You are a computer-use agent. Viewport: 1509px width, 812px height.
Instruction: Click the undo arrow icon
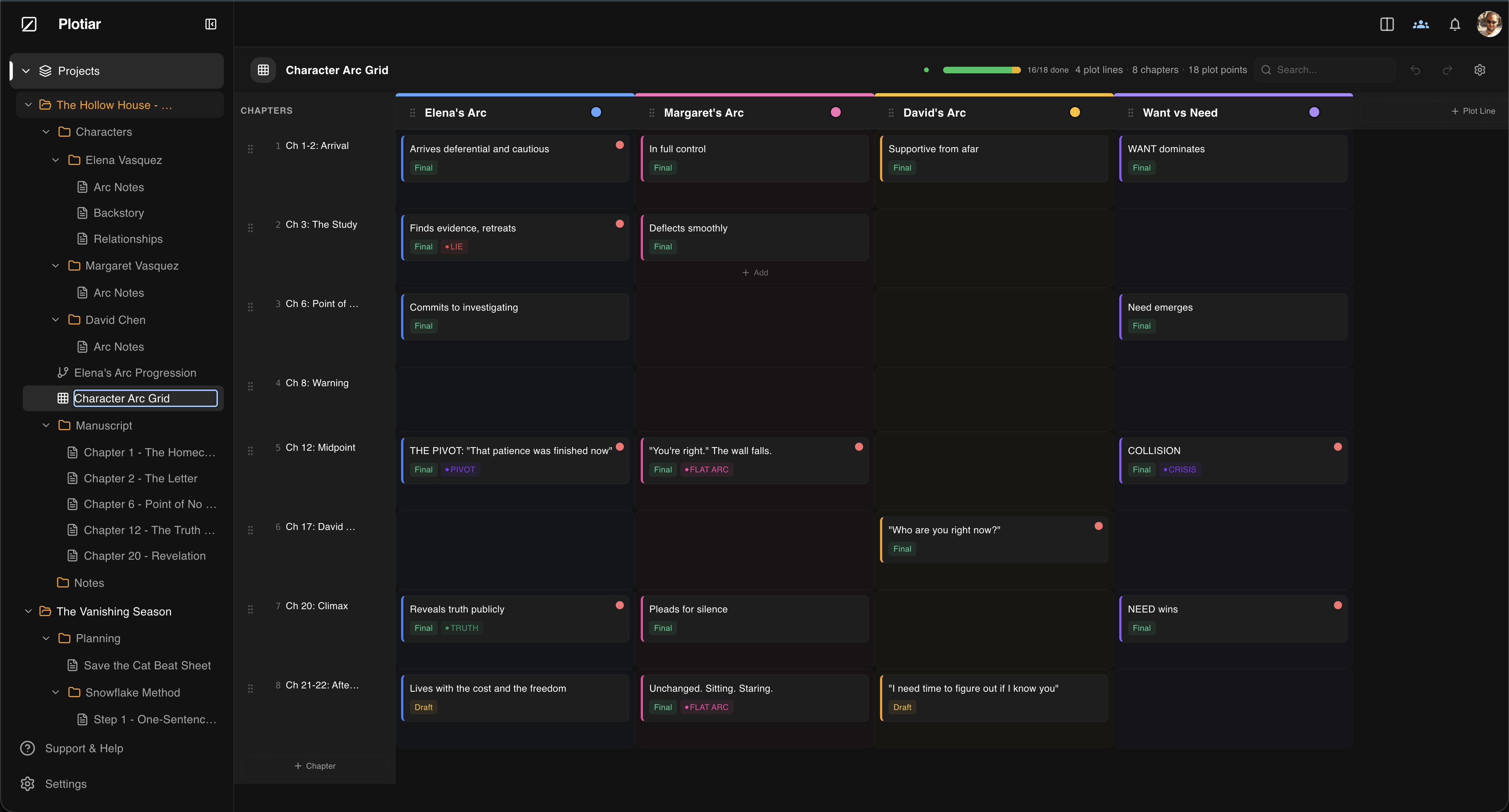[x=1415, y=70]
